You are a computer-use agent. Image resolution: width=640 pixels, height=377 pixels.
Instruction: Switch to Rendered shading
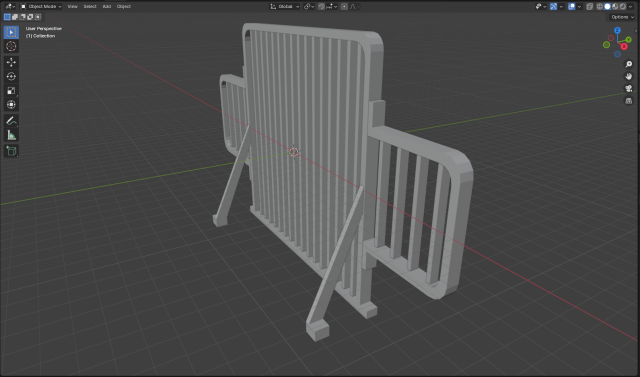pyautogui.click(x=623, y=7)
